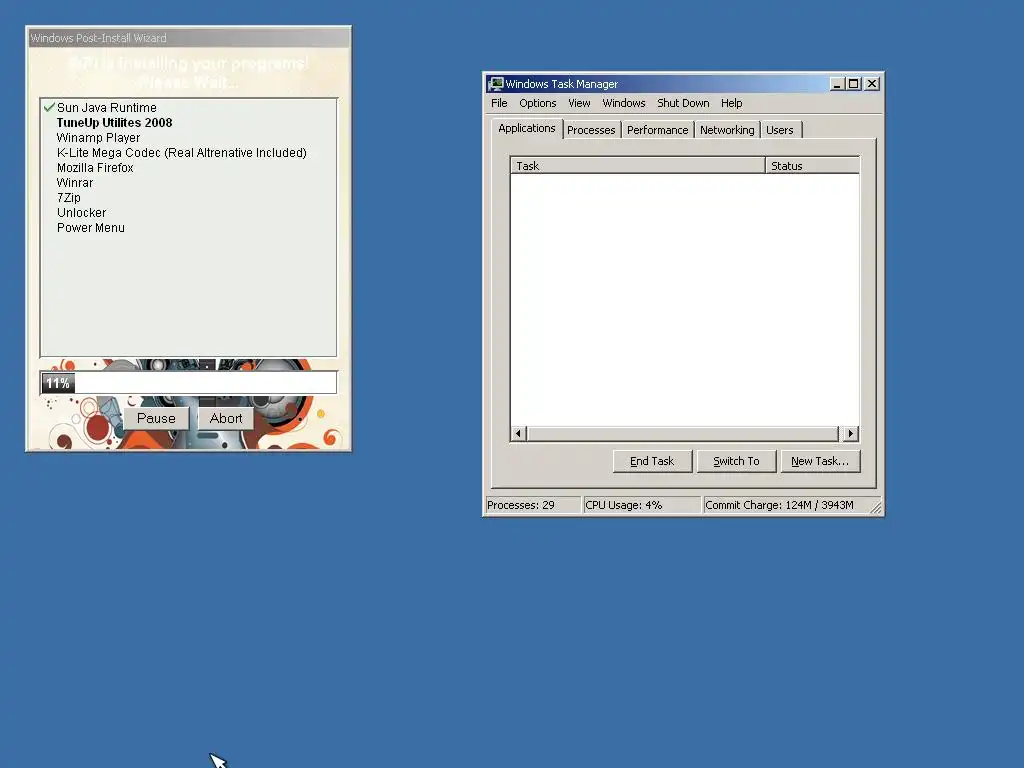
Task: Minimize the Task Manager window
Action: point(837,84)
